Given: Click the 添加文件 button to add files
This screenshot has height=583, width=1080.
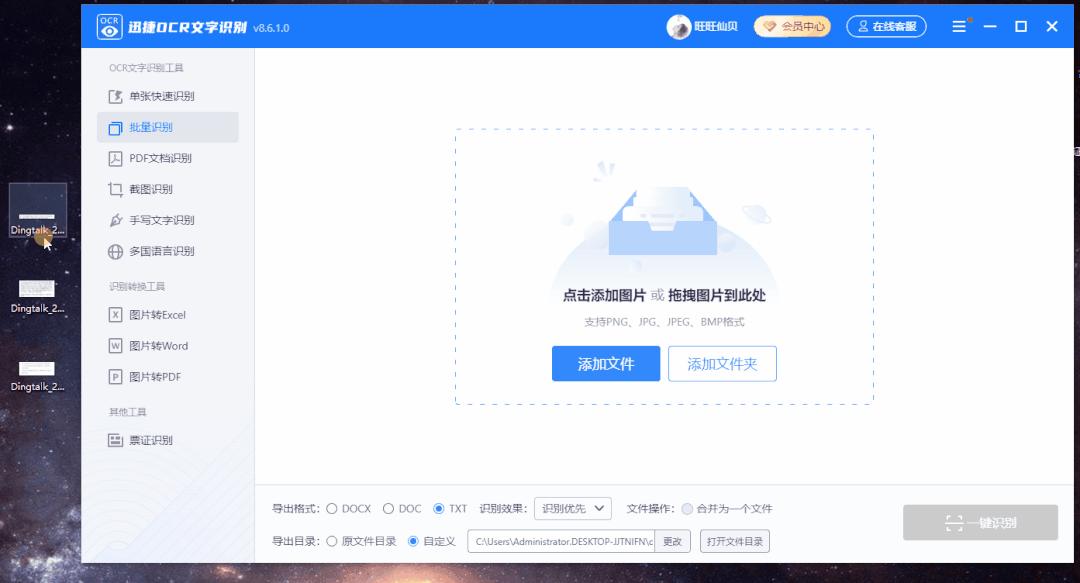Looking at the screenshot, I should click(605, 364).
